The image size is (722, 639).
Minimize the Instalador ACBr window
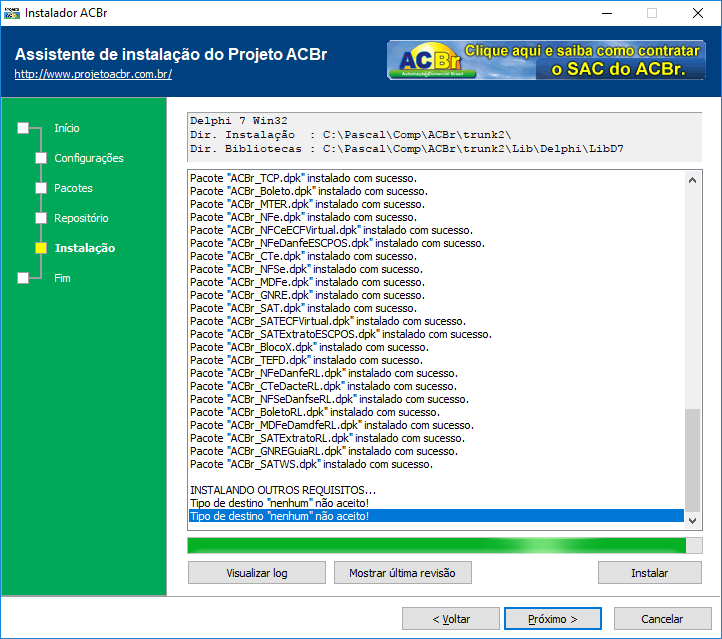607,13
